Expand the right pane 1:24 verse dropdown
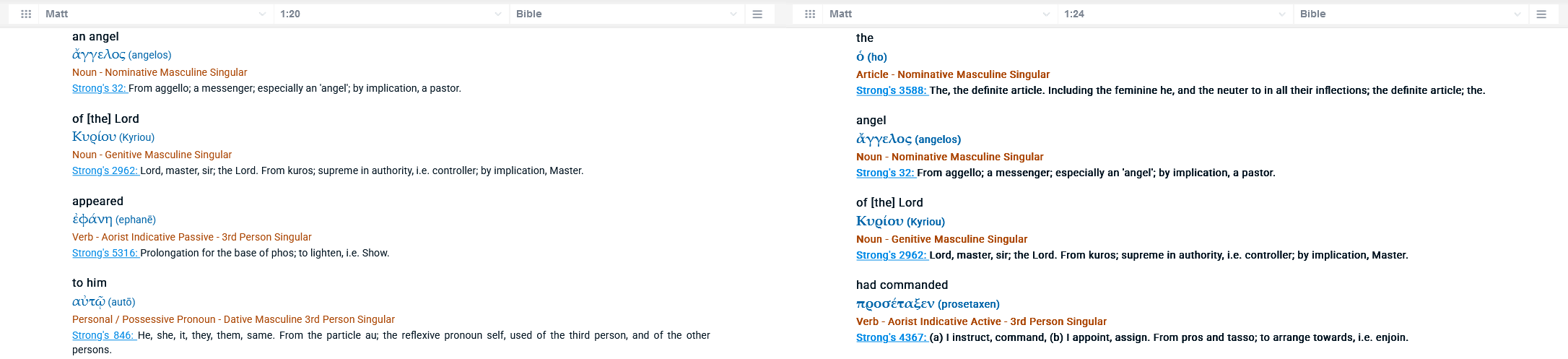 (x=1175, y=14)
